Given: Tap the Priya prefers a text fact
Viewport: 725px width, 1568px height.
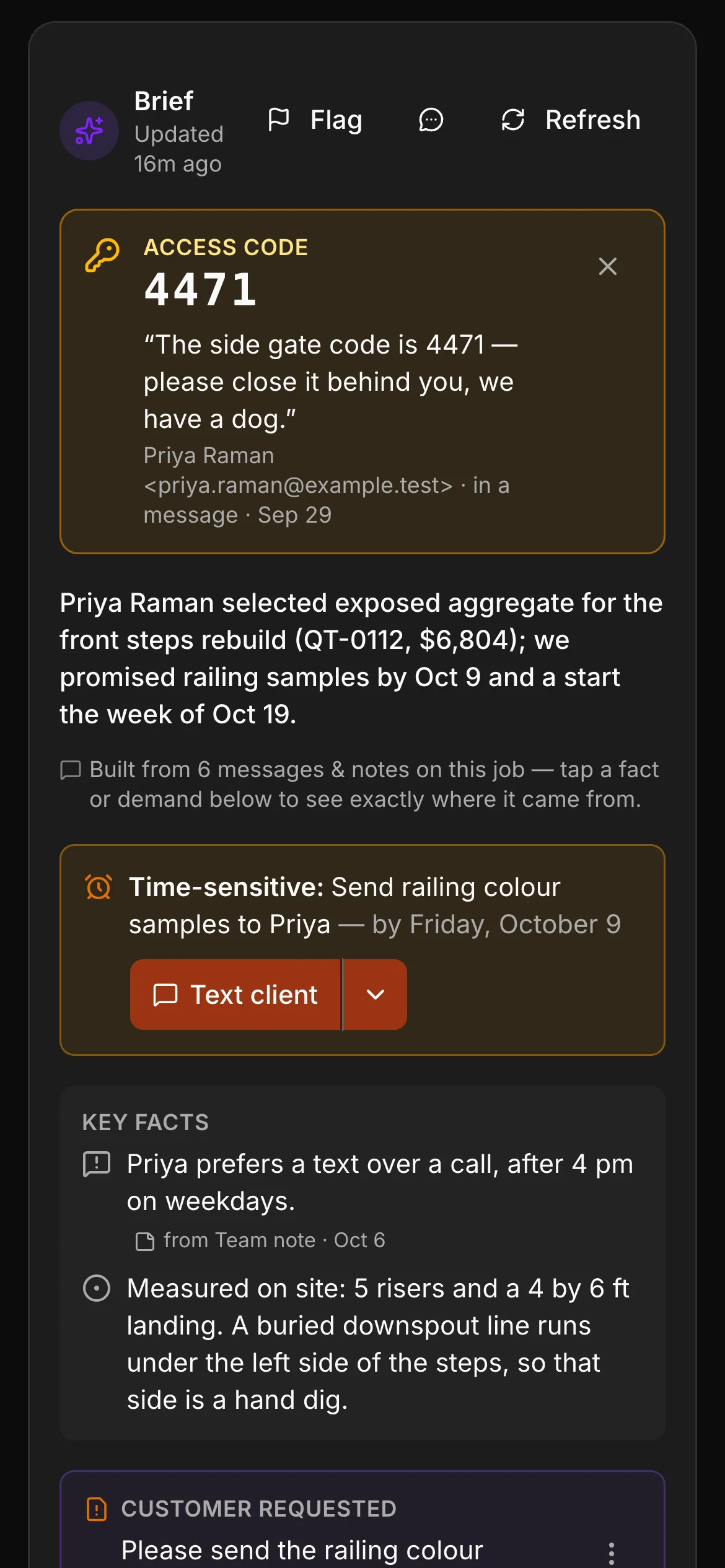Looking at the screenshot, I should 380,1182.
